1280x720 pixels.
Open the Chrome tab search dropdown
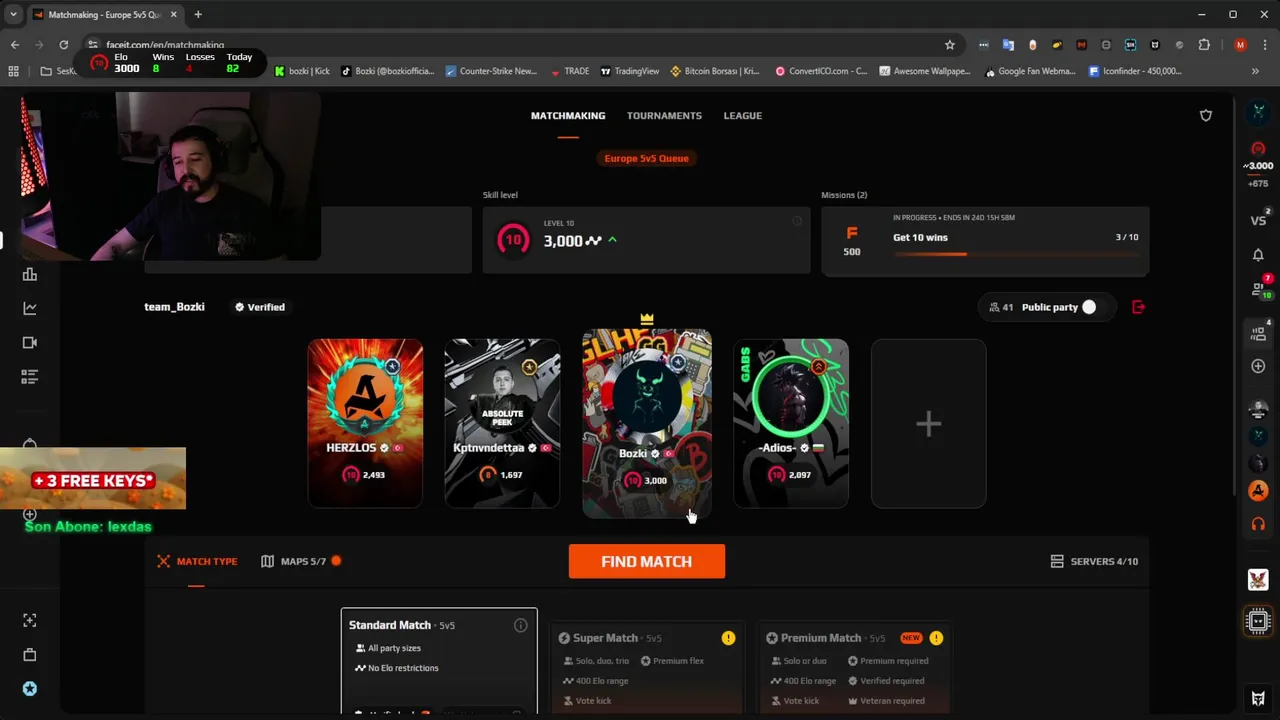[x=13, y=15]
